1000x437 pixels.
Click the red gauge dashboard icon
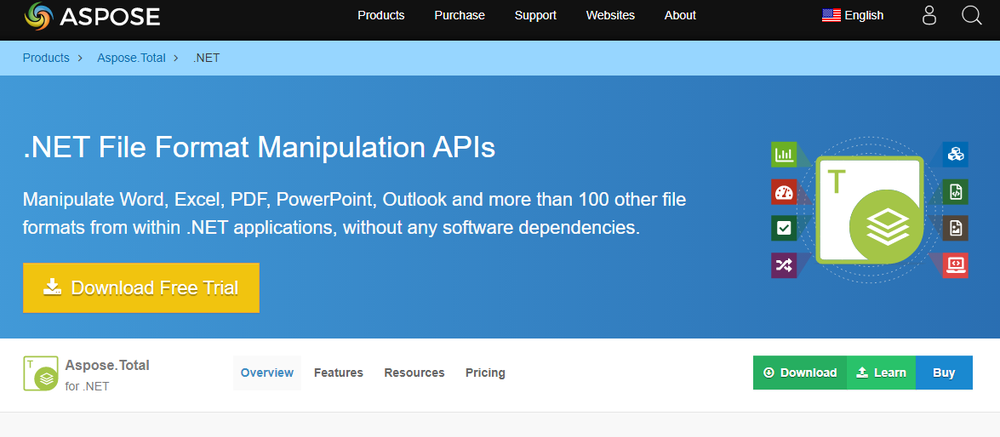point(783,192)
